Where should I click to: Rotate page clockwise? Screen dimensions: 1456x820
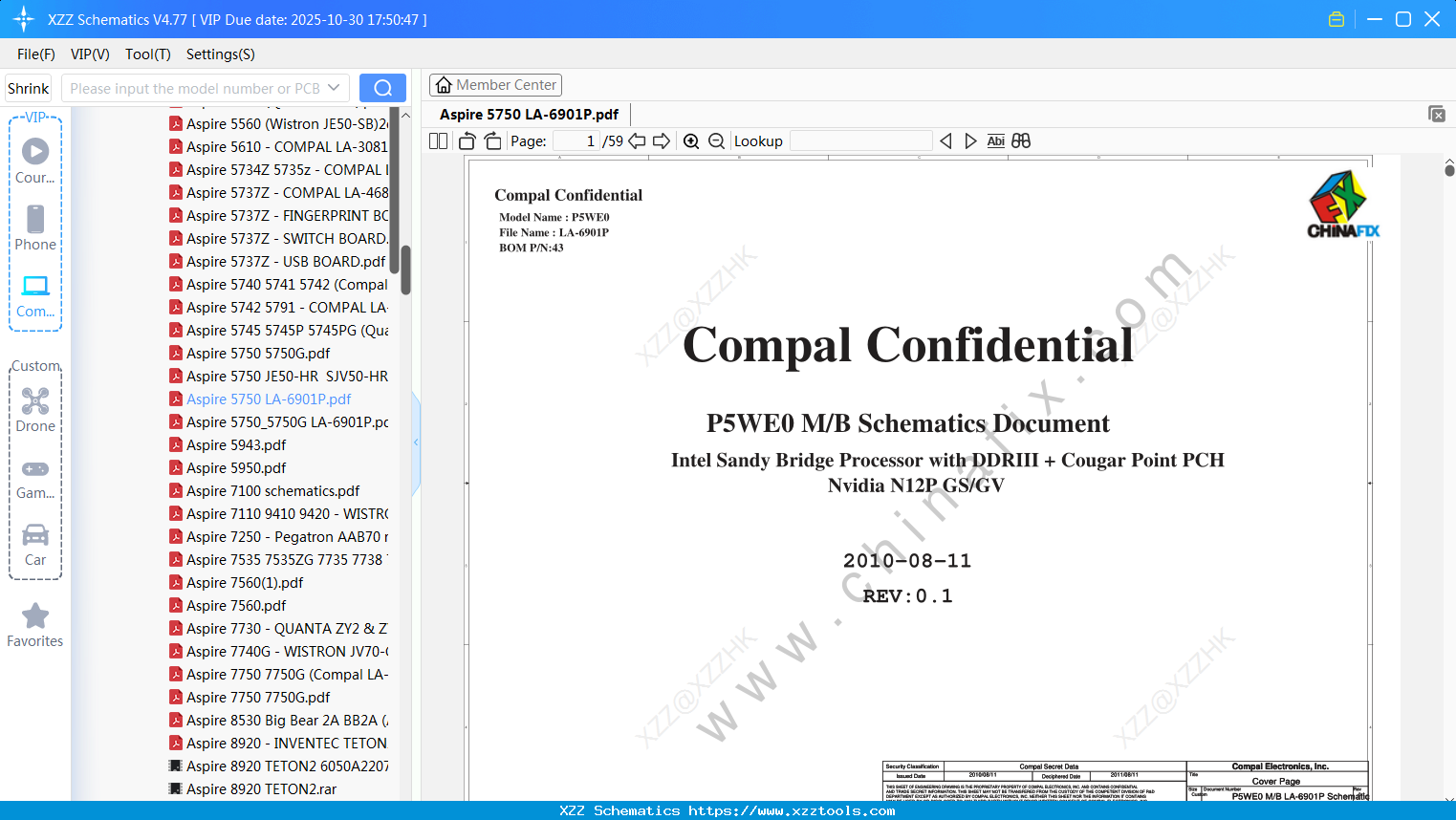492,140
